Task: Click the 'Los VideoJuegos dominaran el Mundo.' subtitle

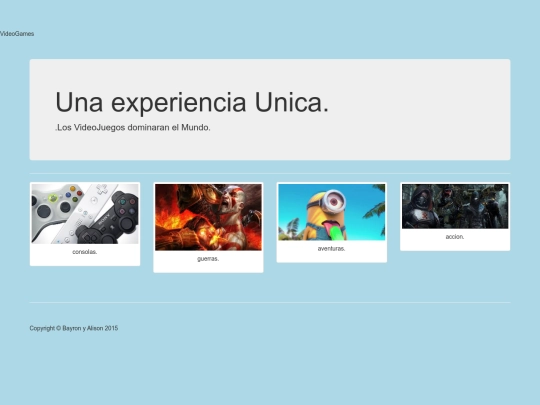Action: click(x=133, y=127)
